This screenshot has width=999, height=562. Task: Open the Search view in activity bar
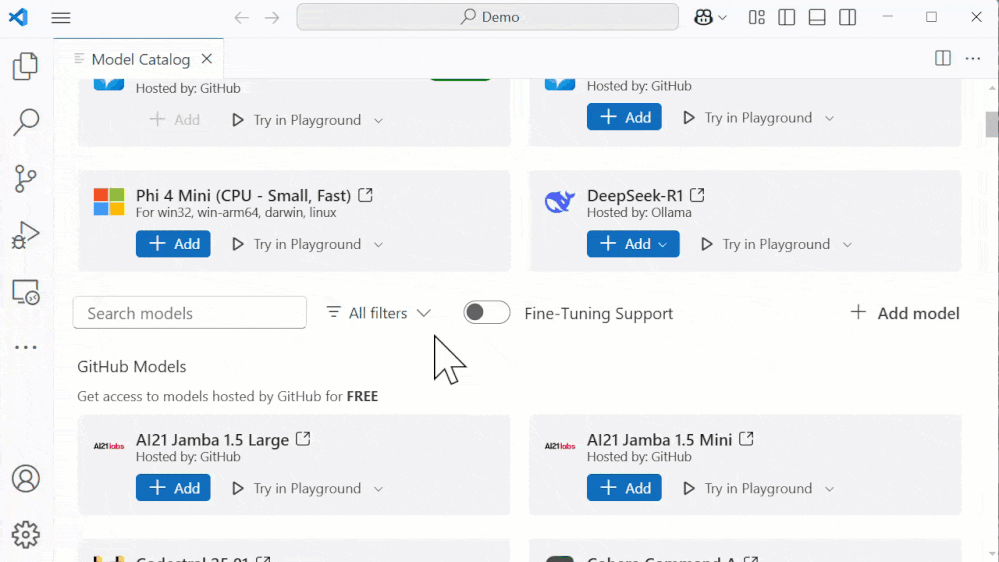tap(25, 122)
